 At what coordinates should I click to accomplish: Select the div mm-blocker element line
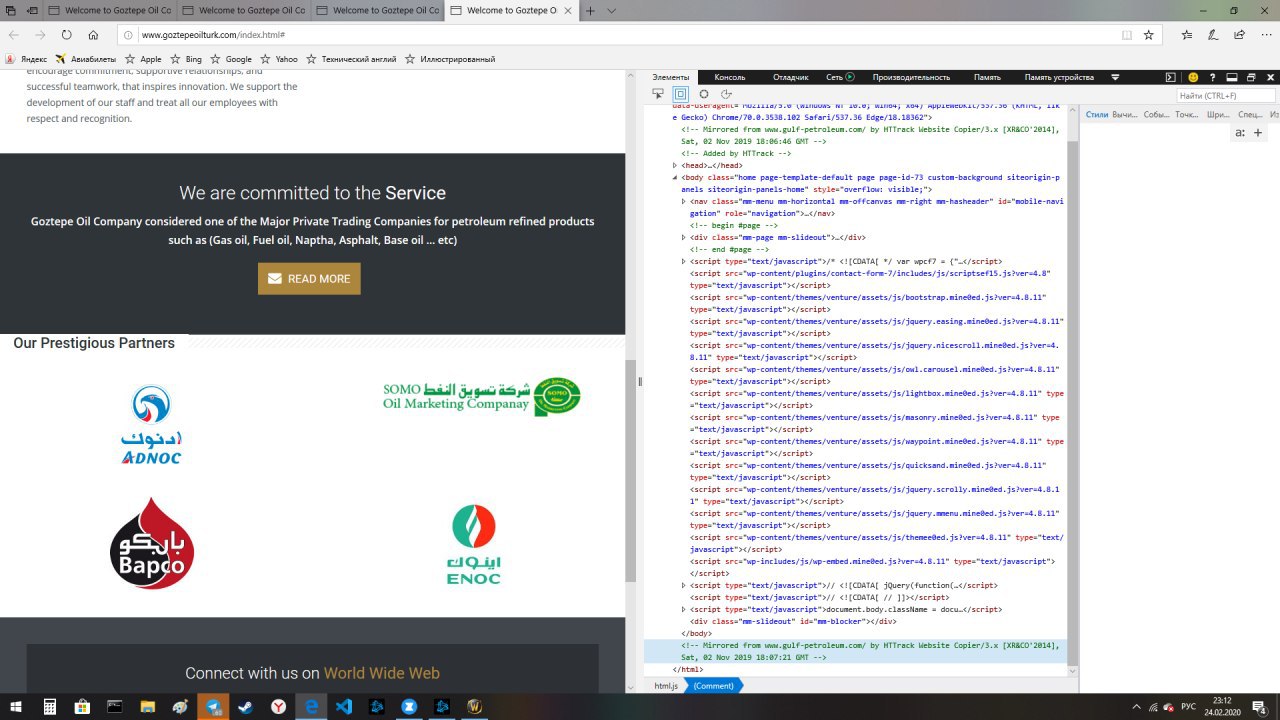tap(792, 621)
